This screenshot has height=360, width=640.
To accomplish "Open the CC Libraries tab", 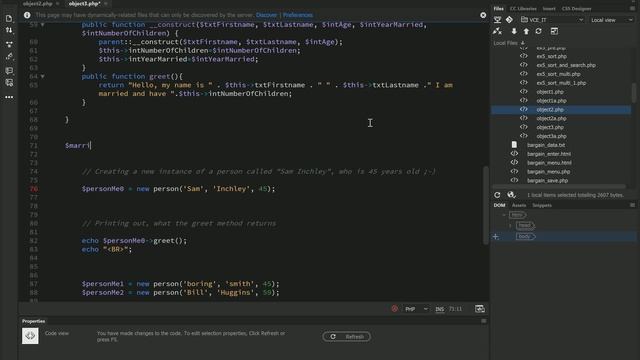I will [523, 9].
